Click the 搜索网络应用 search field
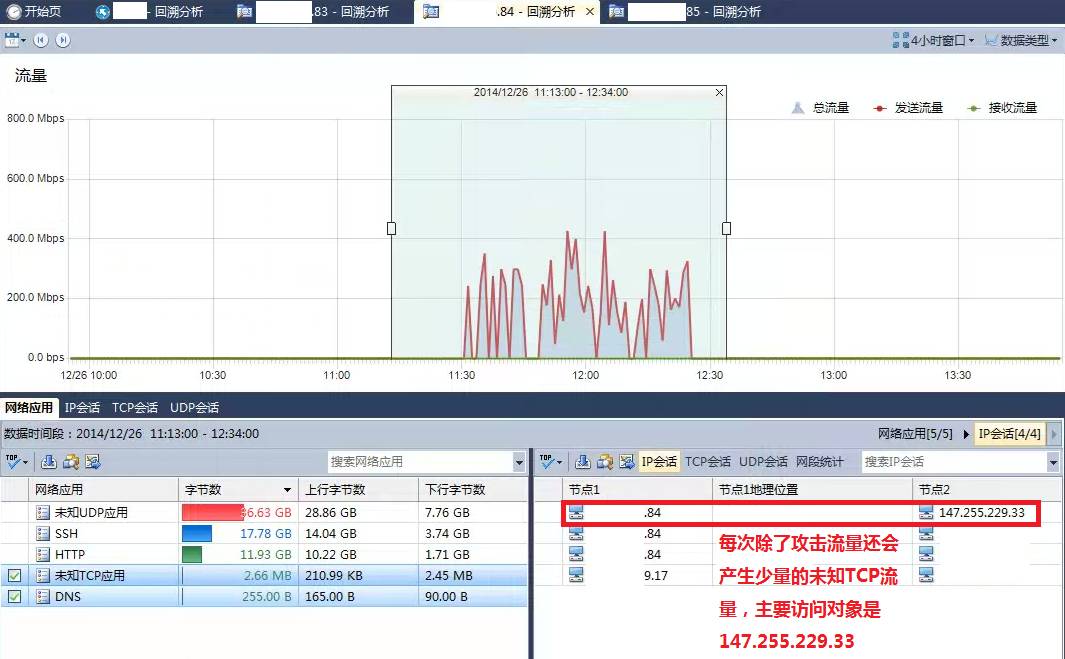This screenshot has height=659, width=1065. click(x=420, y=463)
